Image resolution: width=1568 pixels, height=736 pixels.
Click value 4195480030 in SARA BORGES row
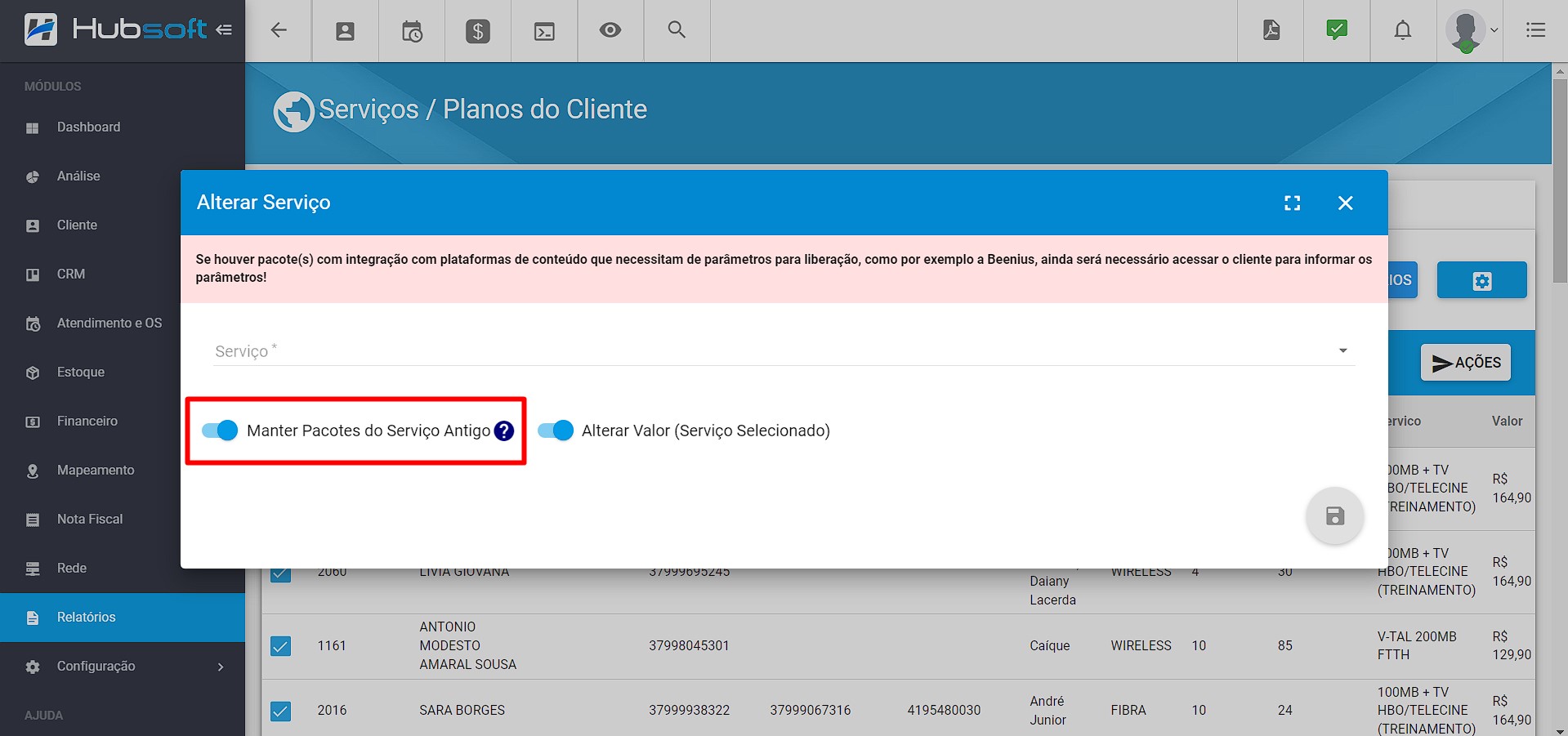(x=944, y=710)
